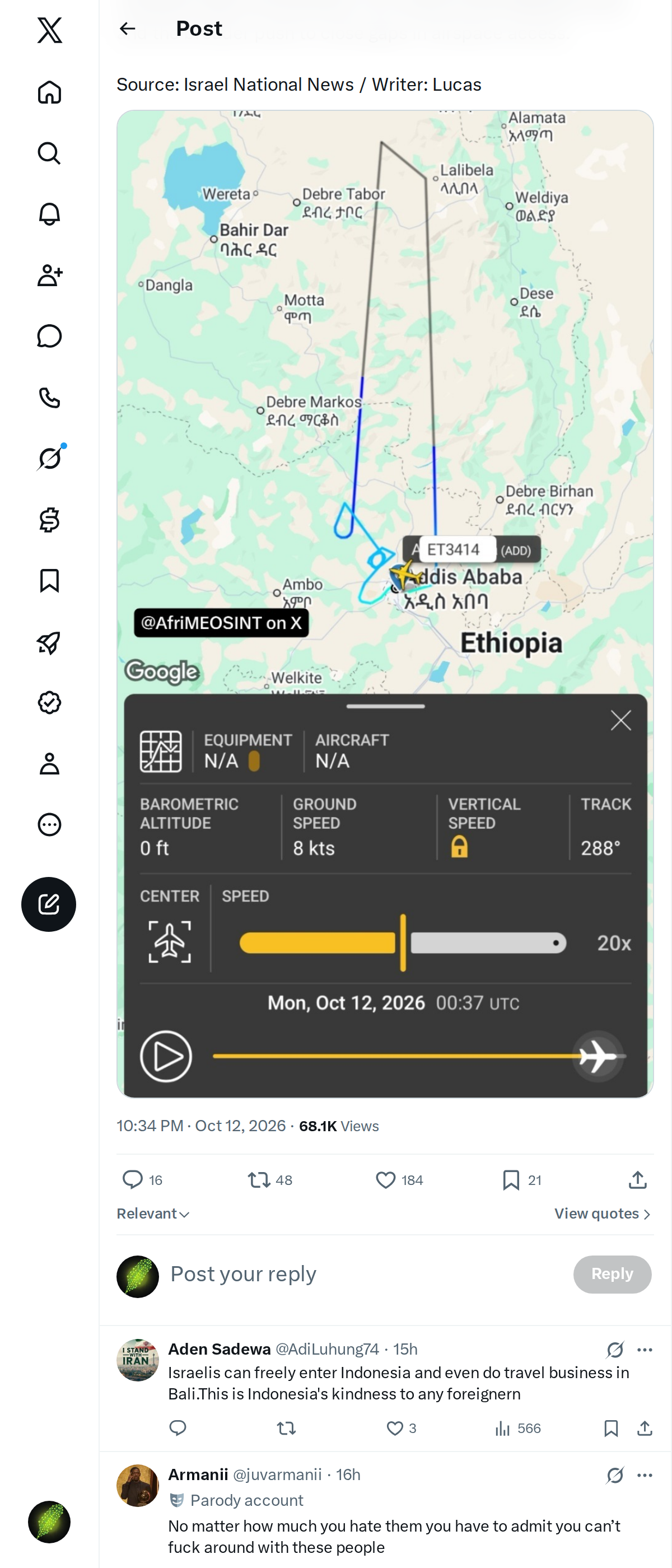
Task: Open the Communities people icon
Action: [49, 275]
